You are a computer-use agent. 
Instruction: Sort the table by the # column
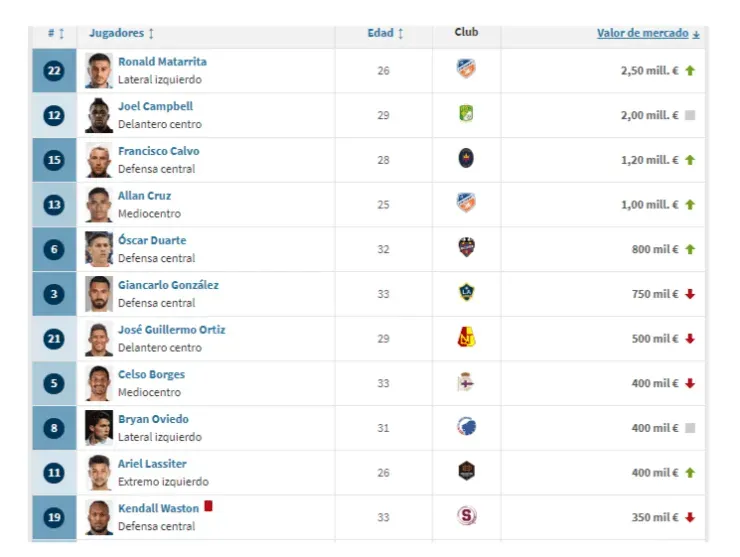[55, 33]
